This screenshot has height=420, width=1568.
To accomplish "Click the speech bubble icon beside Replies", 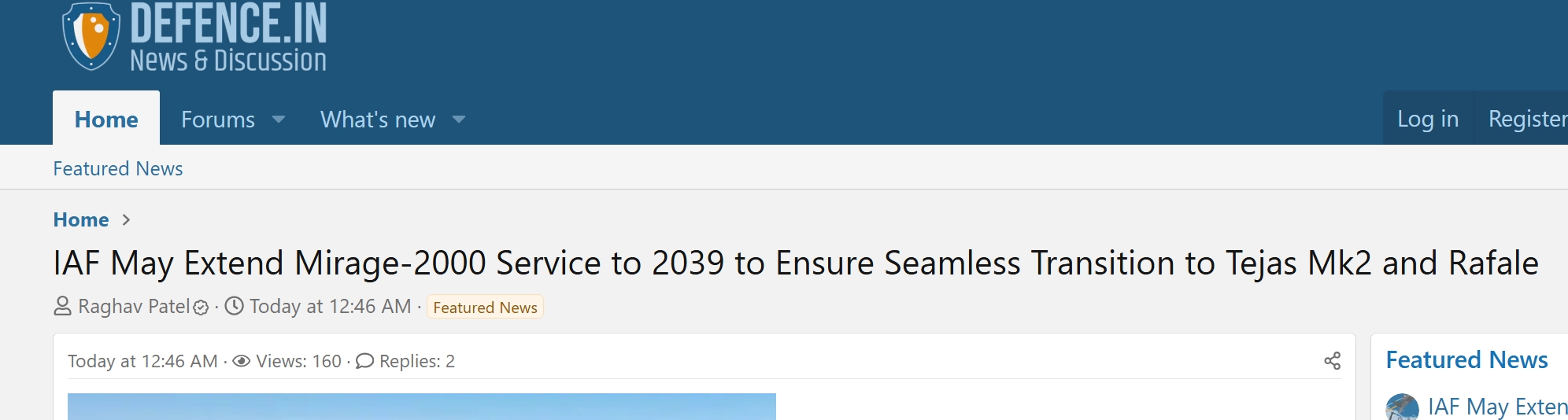I will pos(364,361).
